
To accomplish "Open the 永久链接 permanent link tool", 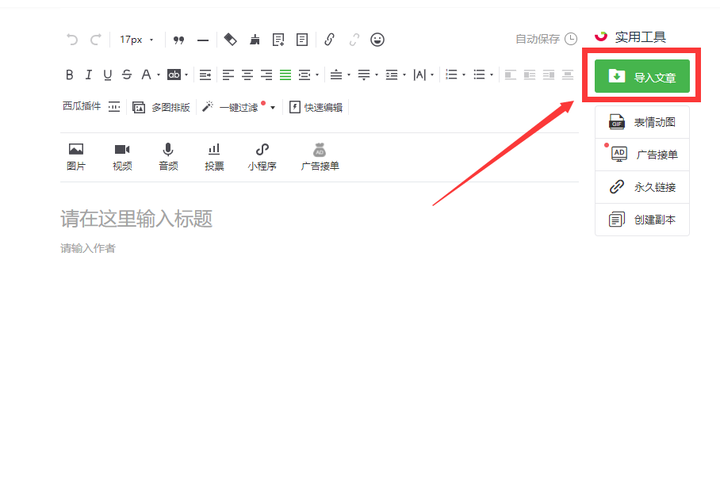I will click(642, 187).
